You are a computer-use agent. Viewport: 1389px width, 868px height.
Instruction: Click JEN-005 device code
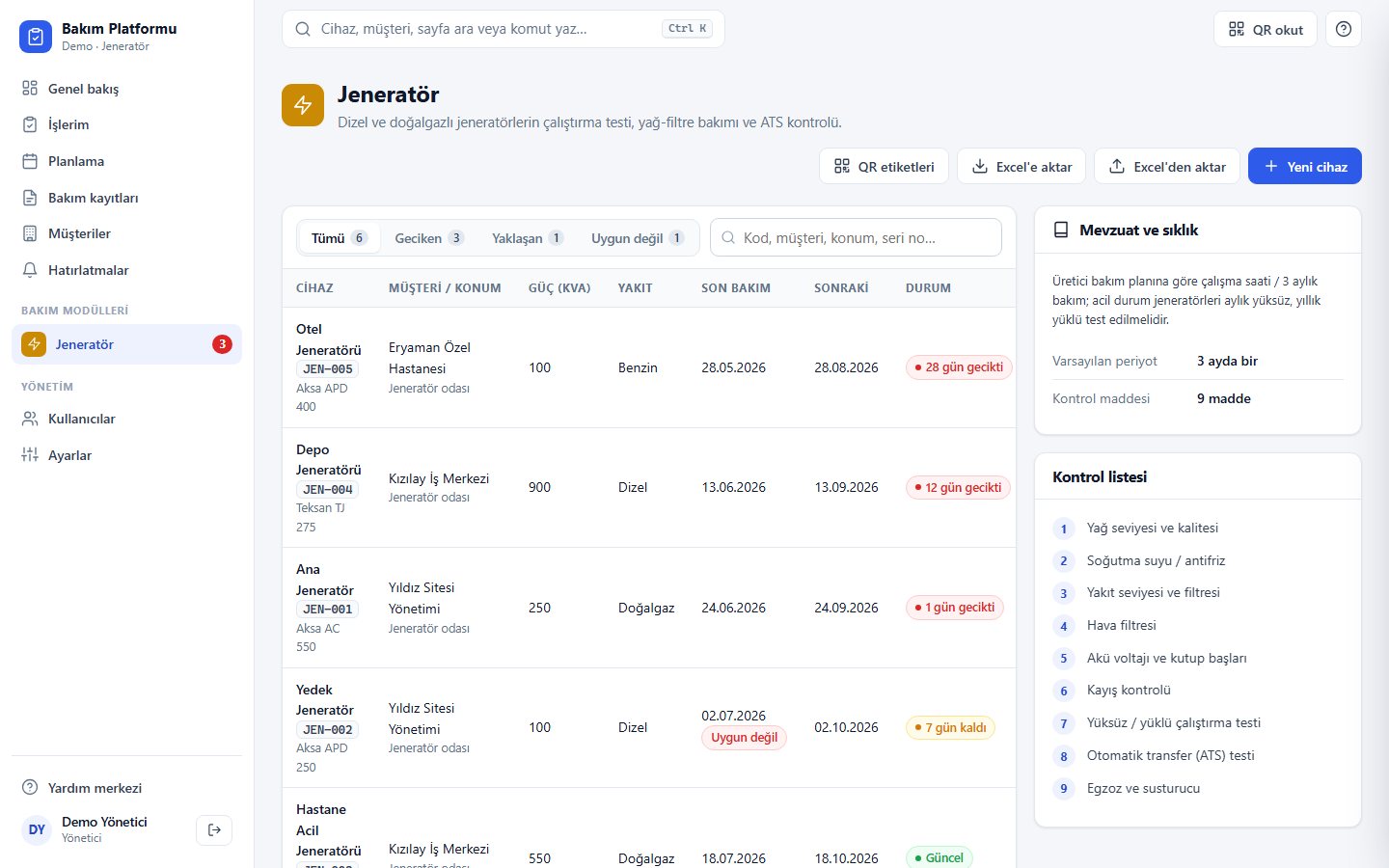coord(328,369)
